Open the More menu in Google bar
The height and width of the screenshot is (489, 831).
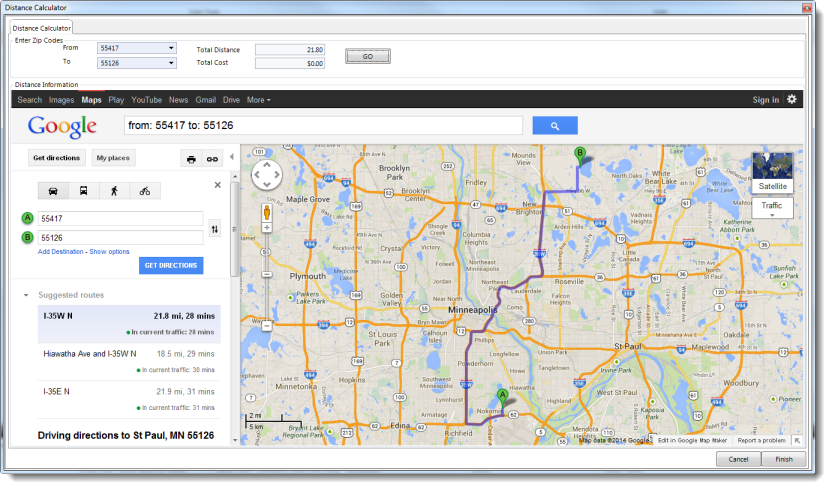coord(258,100)
